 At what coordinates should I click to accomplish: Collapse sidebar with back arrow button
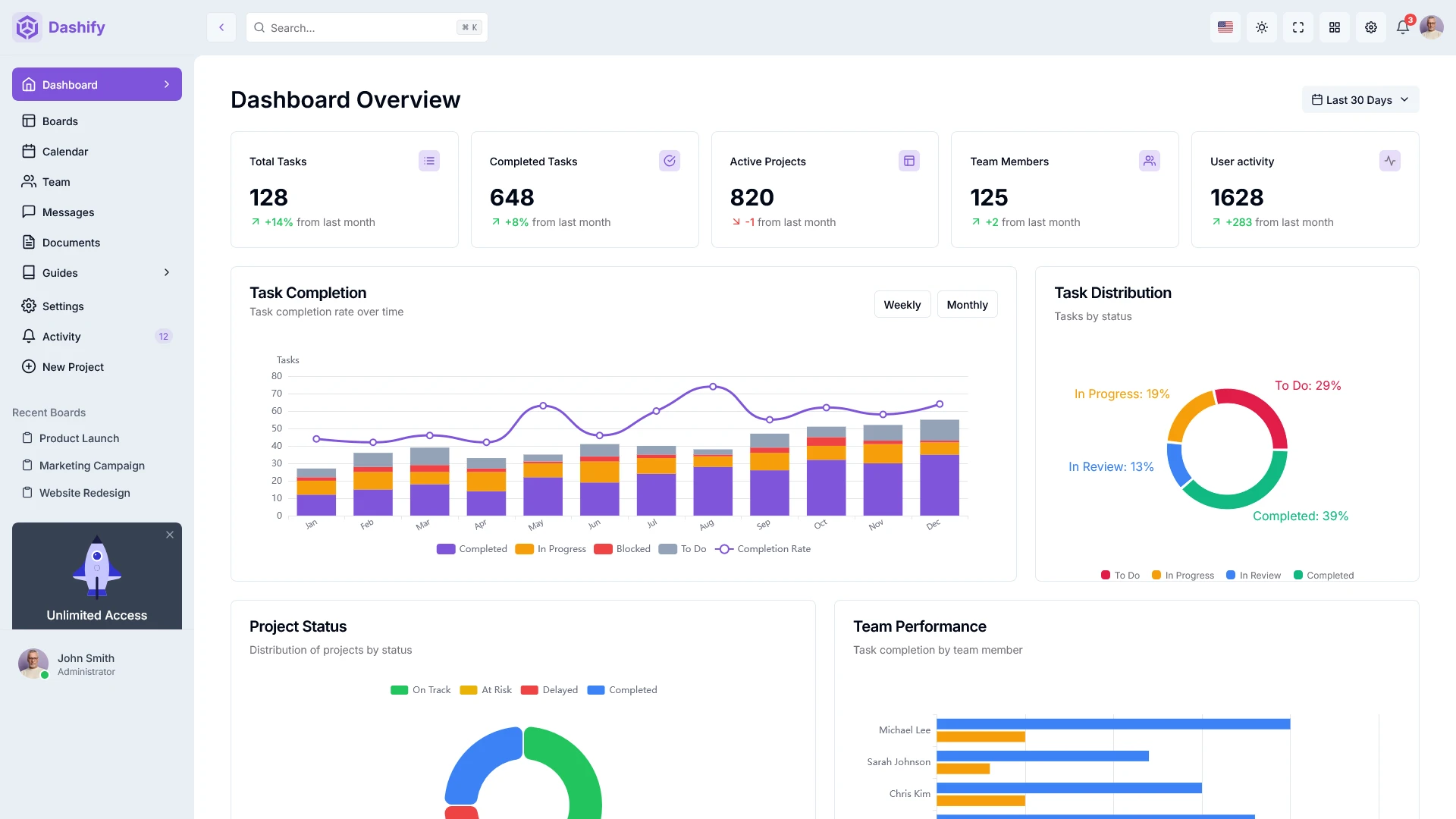[x=221, y=27]
